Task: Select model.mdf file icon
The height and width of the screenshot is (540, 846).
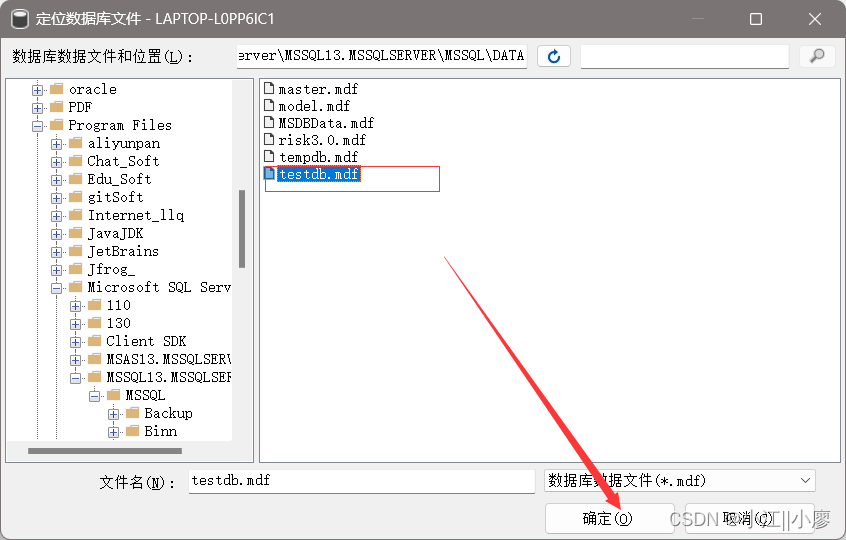Action: [269, 105]
